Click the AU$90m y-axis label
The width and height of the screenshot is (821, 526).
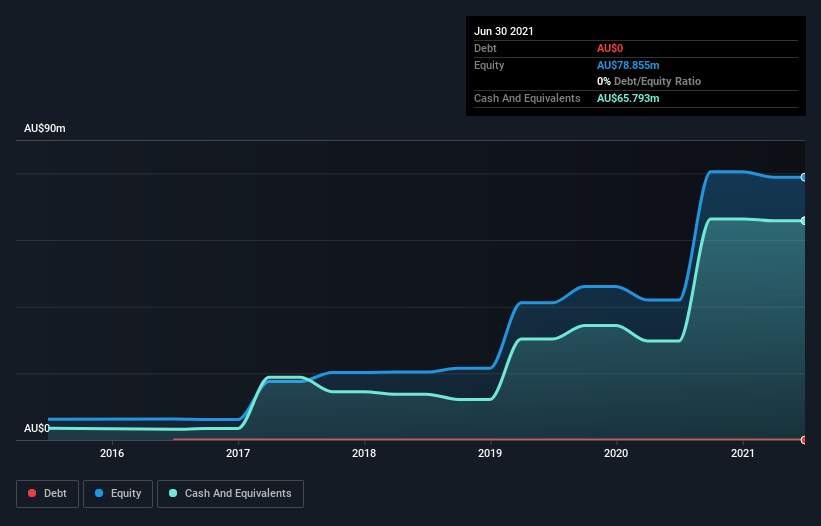click(45, 128)
